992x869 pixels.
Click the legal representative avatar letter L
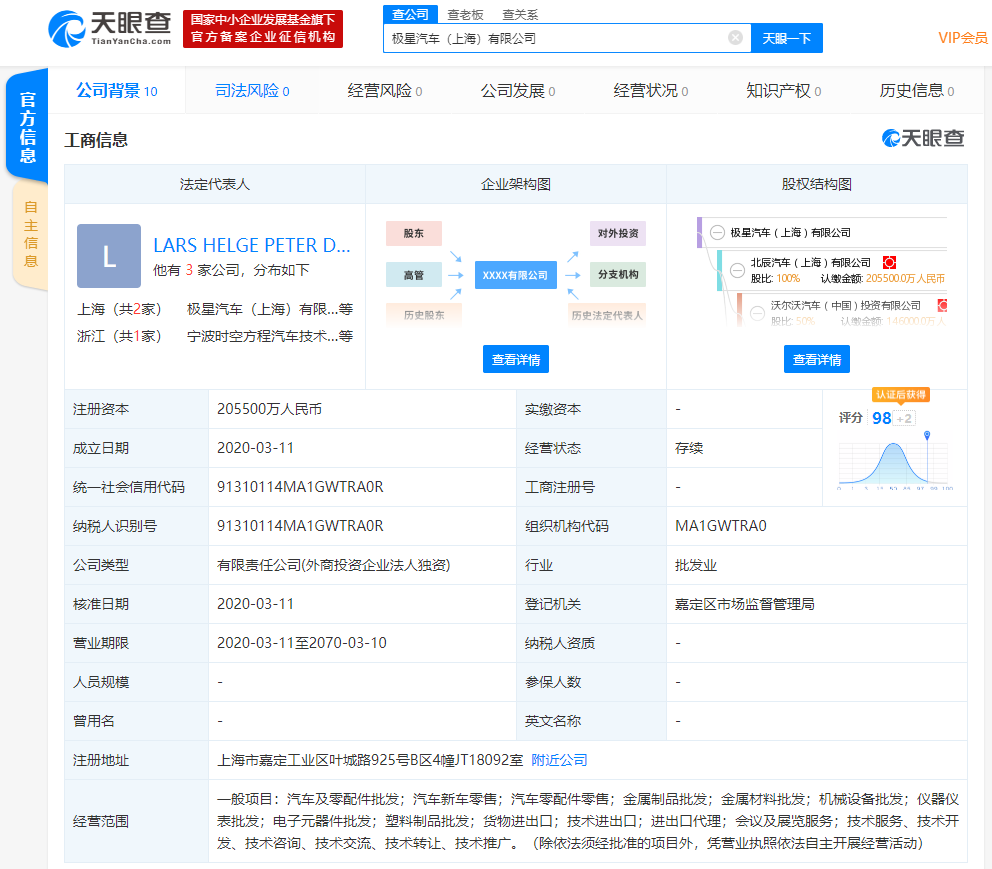pyautogui.click(x=109, y=256)
